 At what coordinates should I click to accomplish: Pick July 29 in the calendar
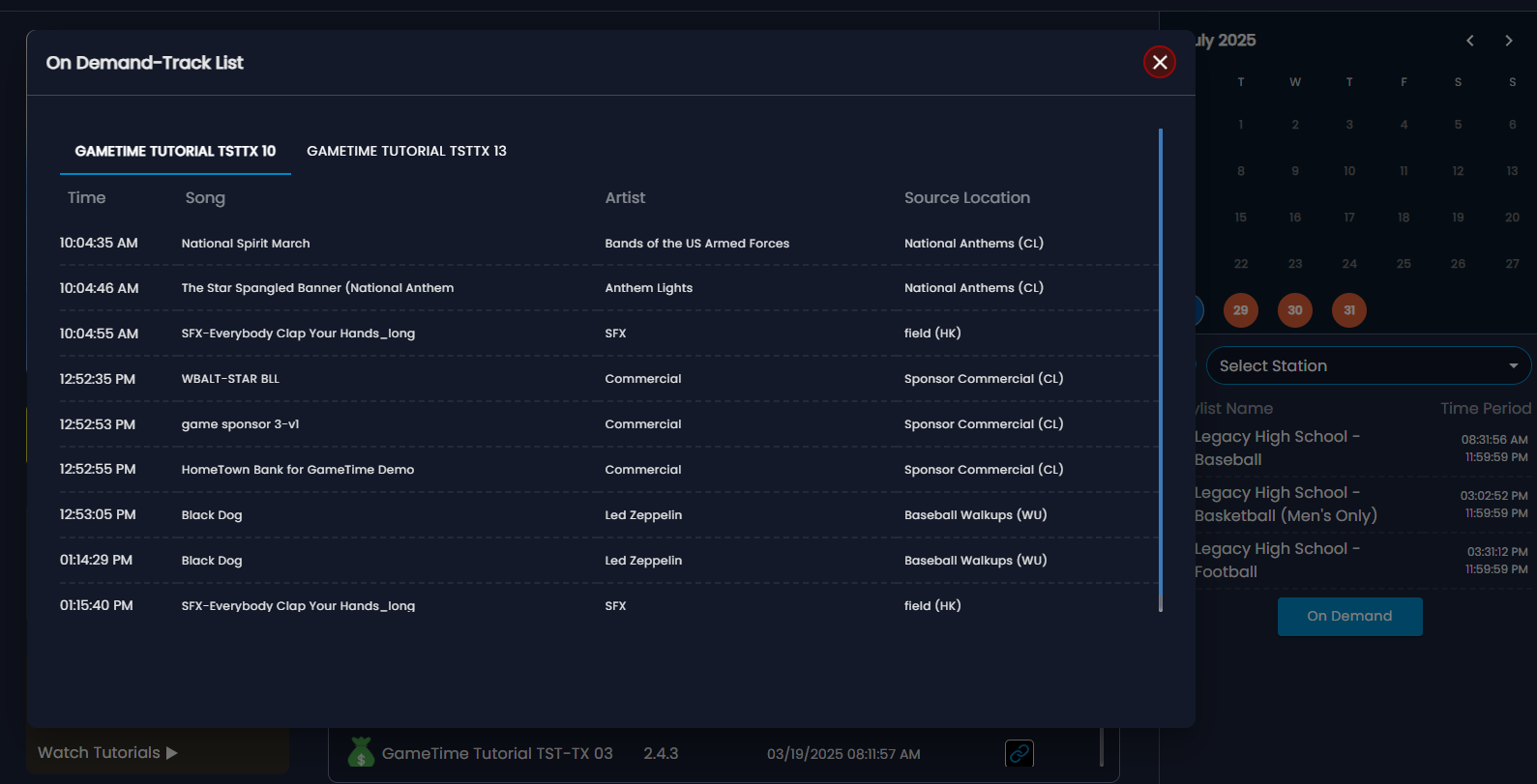pyautogui.click(x=1240, y=310)
